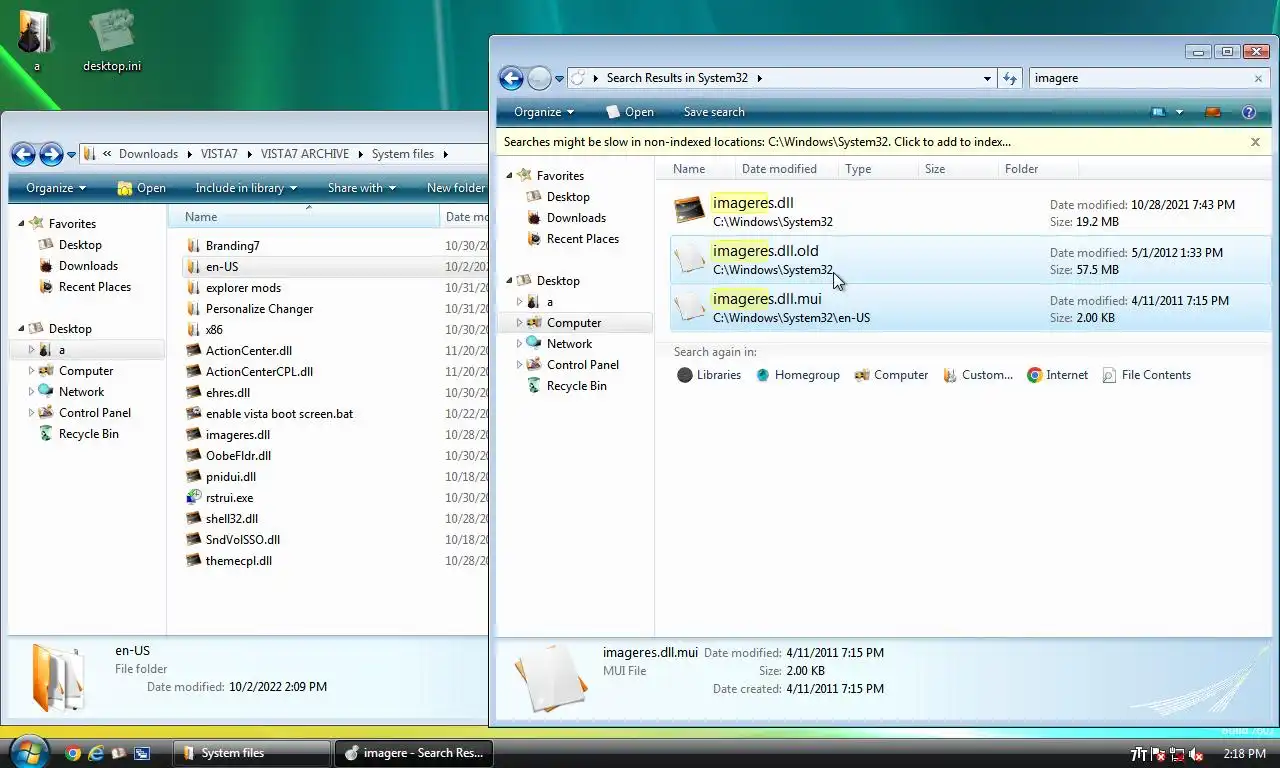Go forward in the System files window

click(50, 154)
